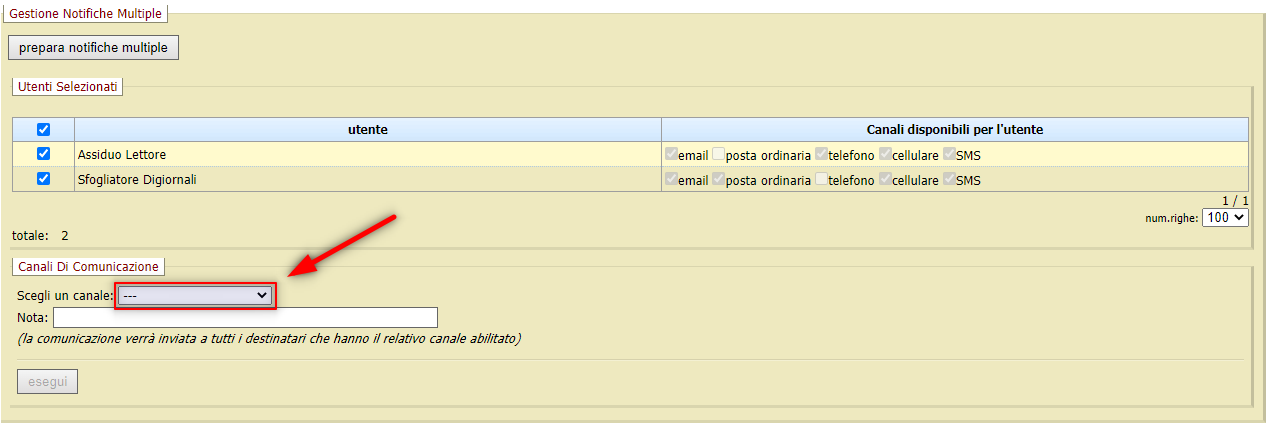Click Sfogliatore Digiornali's telefono checkbox

tap(821, 179)
